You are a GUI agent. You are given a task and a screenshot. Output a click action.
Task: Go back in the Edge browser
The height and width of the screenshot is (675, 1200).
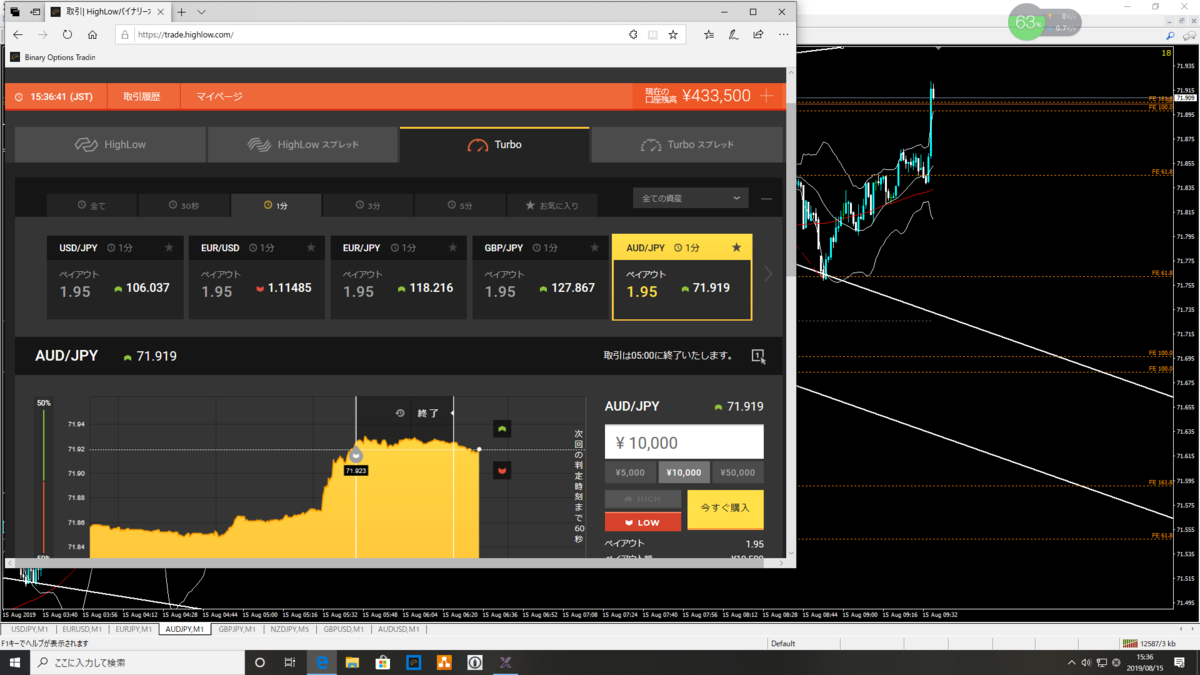click(x=18, y=34)
